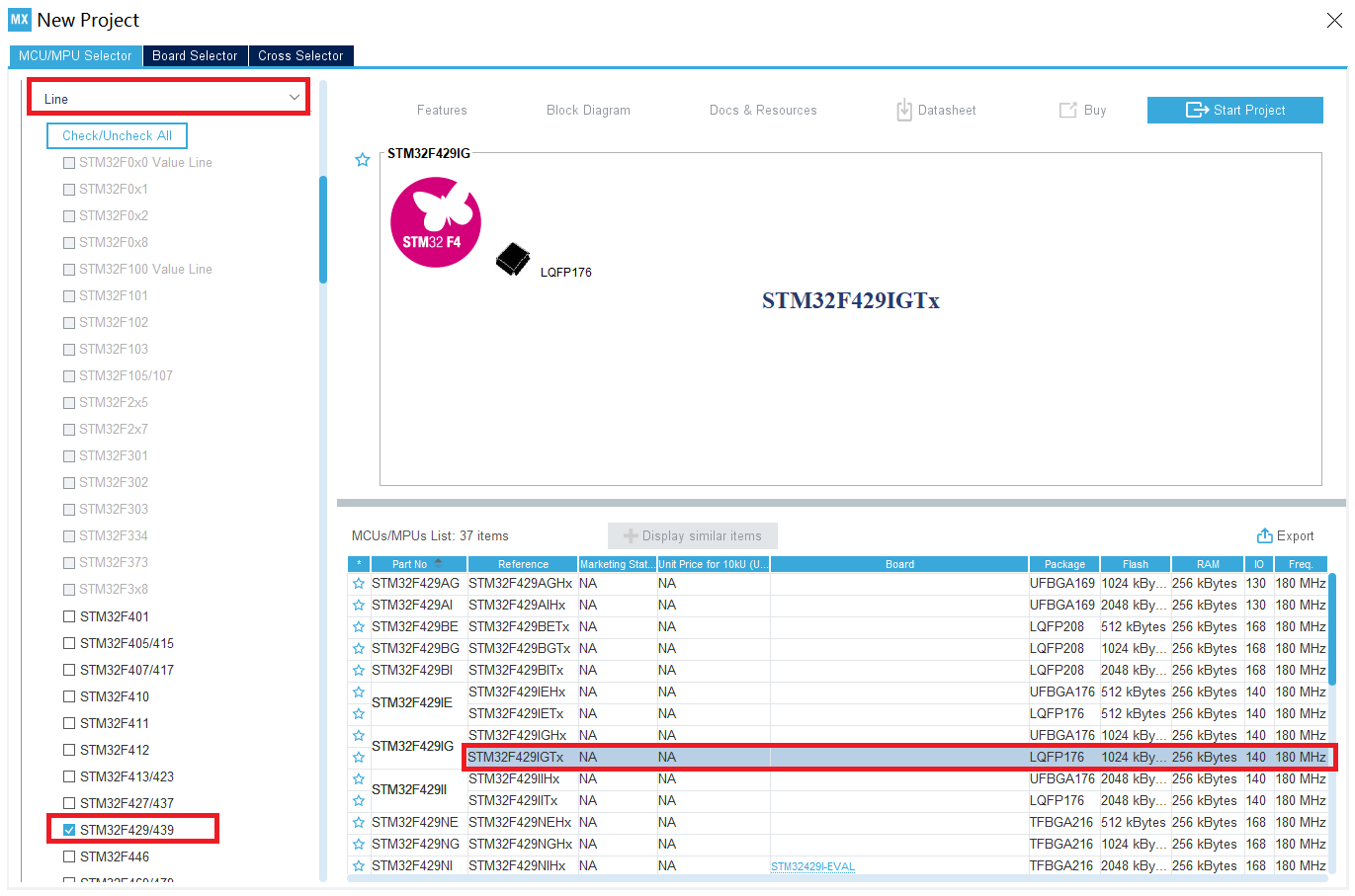Click the Check/Uncheck All button
Image resolution: width=1355 pixels, height=896 pixels.
pos(117,136)
